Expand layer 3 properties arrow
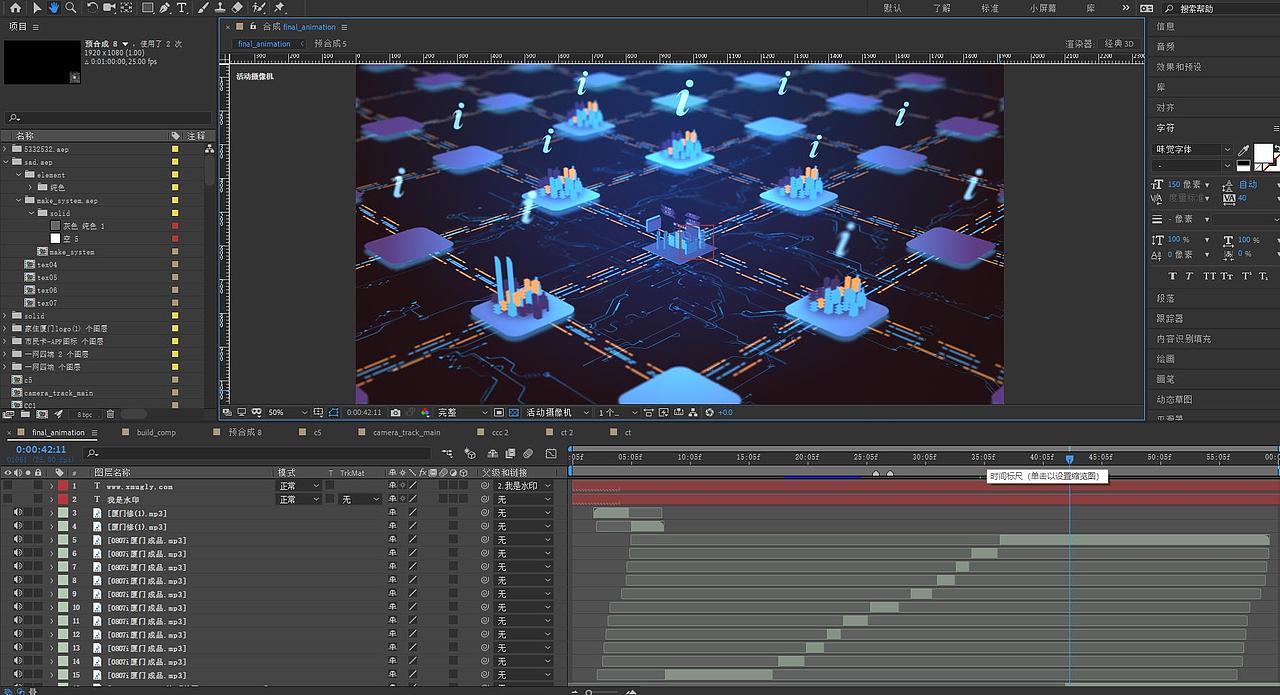 51,513
